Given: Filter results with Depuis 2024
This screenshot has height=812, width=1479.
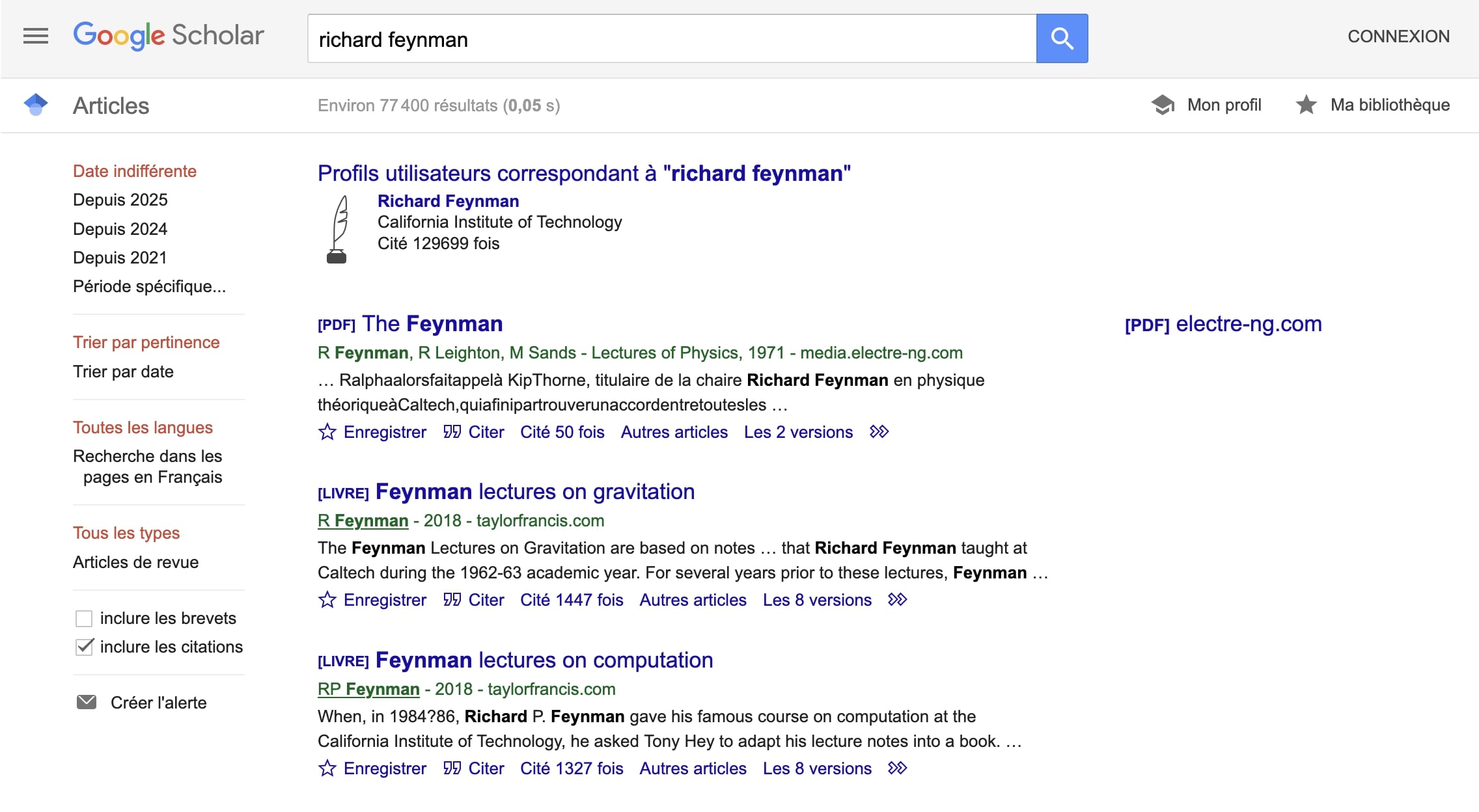Looking at the screenshot, I should 120,229.
